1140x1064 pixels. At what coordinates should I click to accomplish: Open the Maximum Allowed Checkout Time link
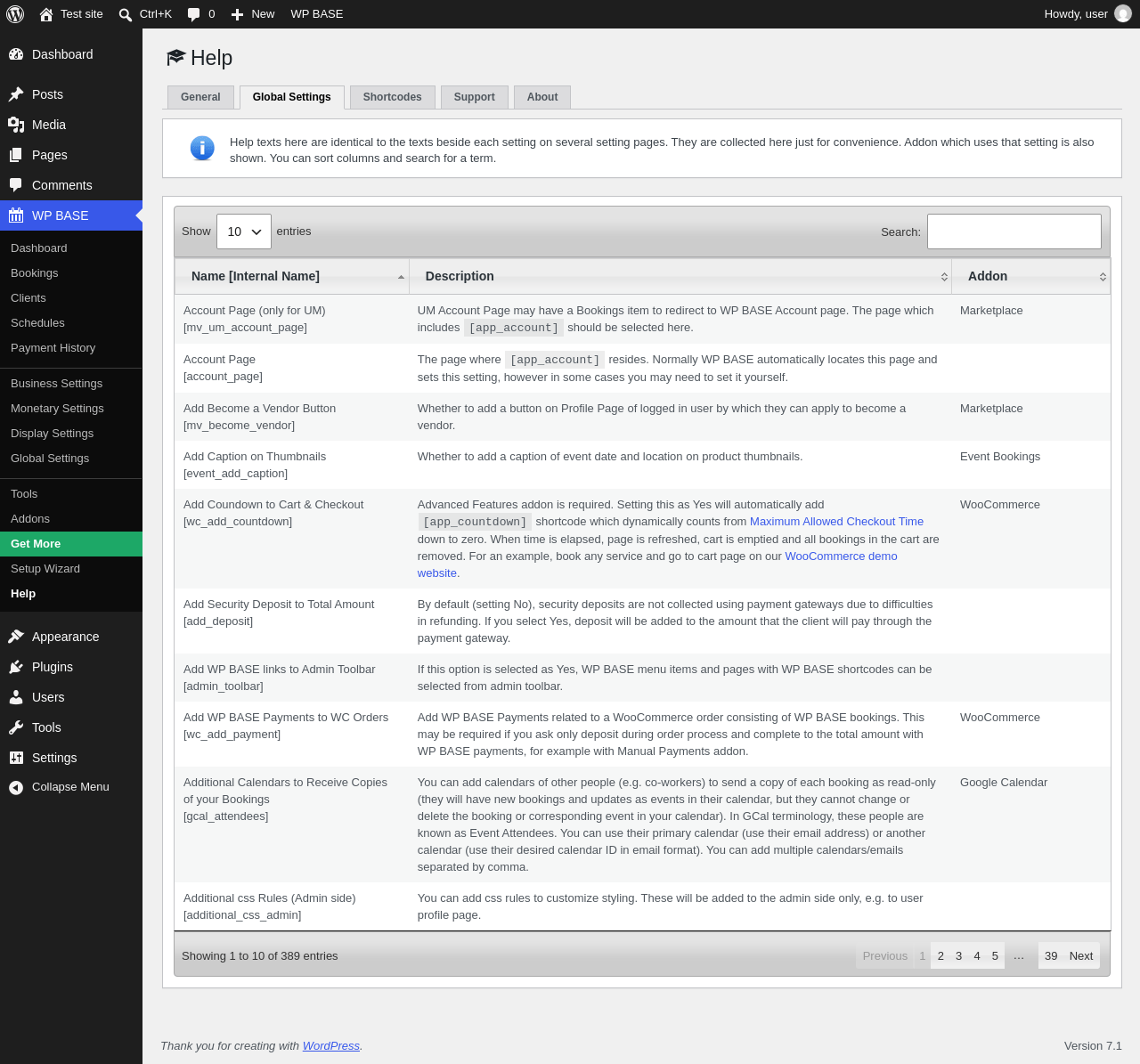836,522
